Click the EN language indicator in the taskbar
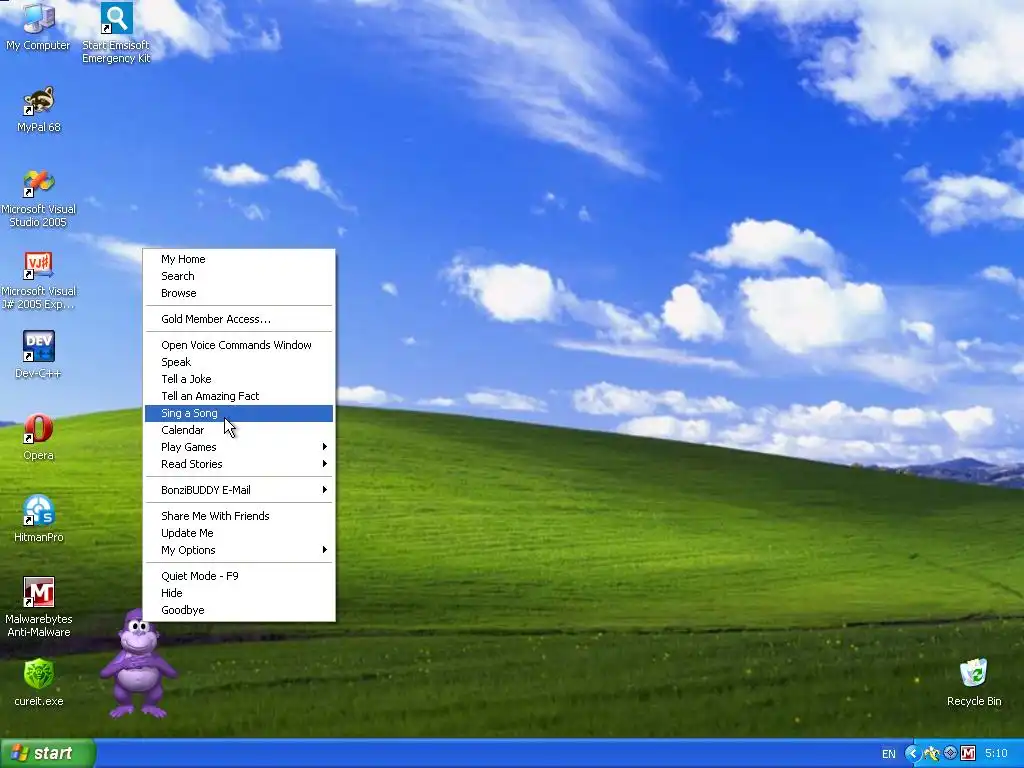The image size is (1024, 768). [x=889, y=754]
